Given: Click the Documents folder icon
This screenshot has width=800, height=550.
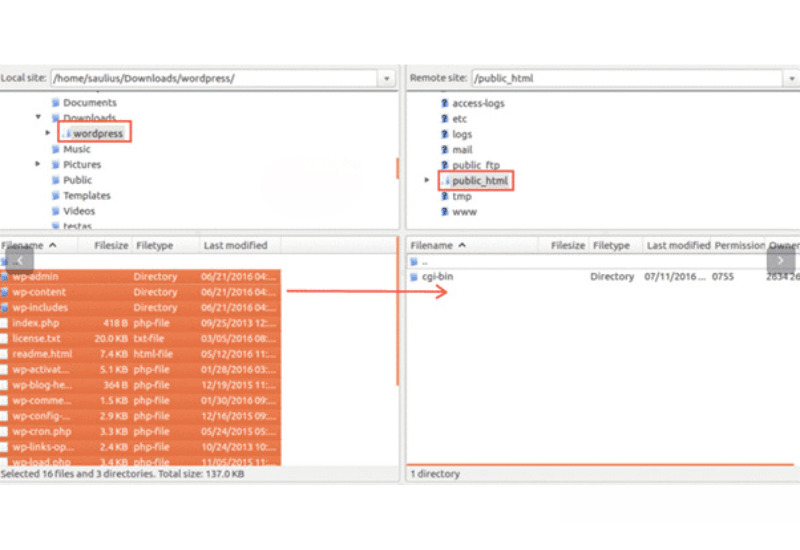Looking at the screenshot, I should click(56, 103).
